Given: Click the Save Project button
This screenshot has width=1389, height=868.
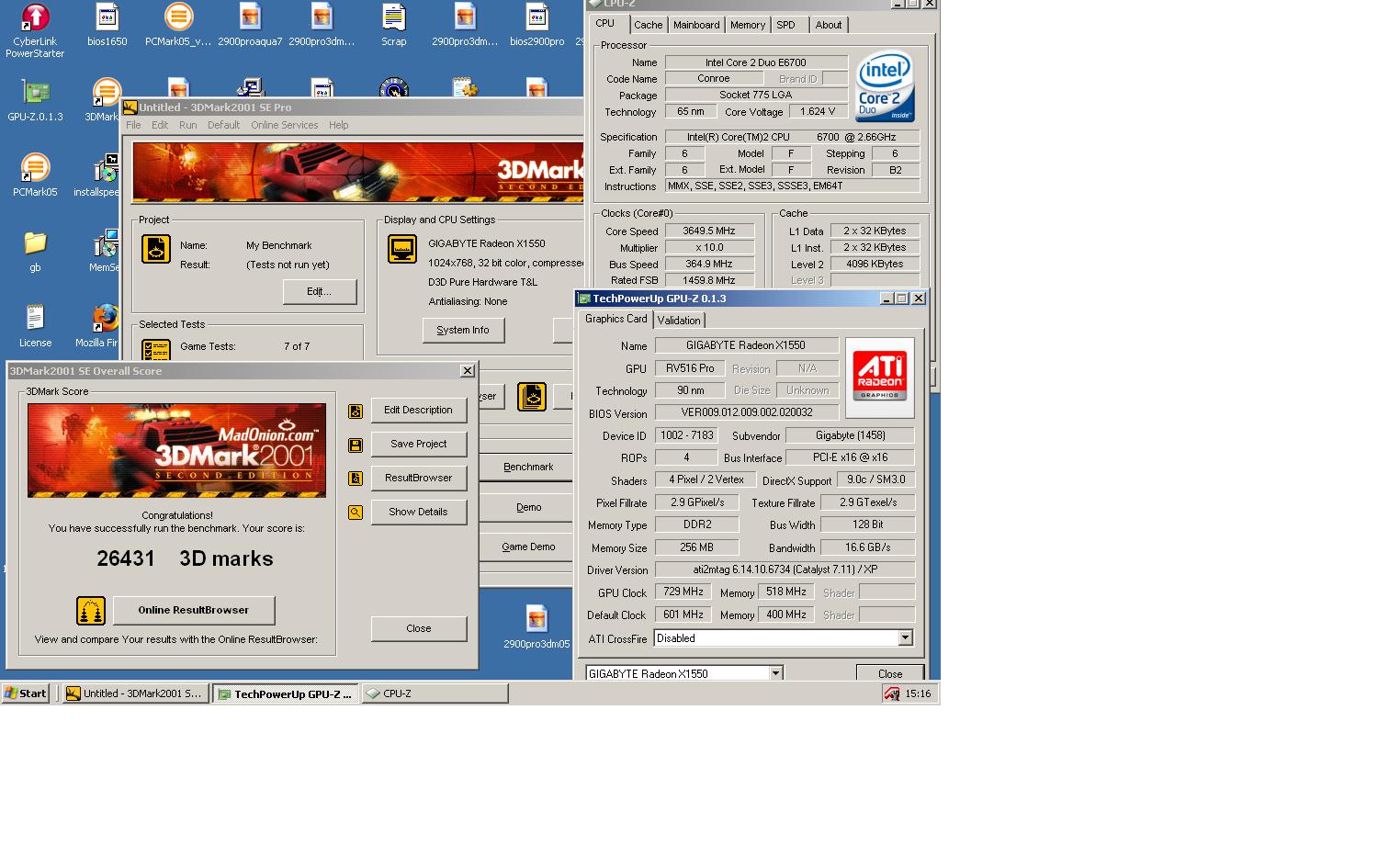Looking at the screenshot, I should 419,445.
